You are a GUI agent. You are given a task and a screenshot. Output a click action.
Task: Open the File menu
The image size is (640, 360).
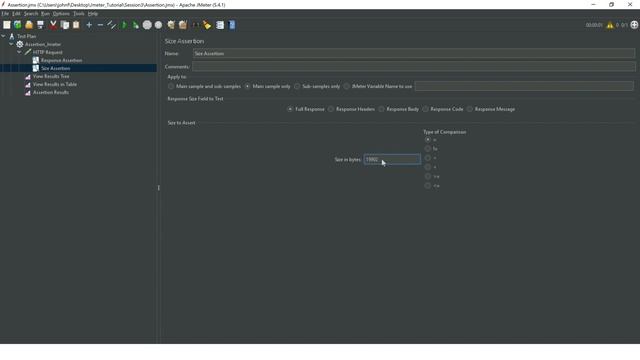[x=5, y=13]
